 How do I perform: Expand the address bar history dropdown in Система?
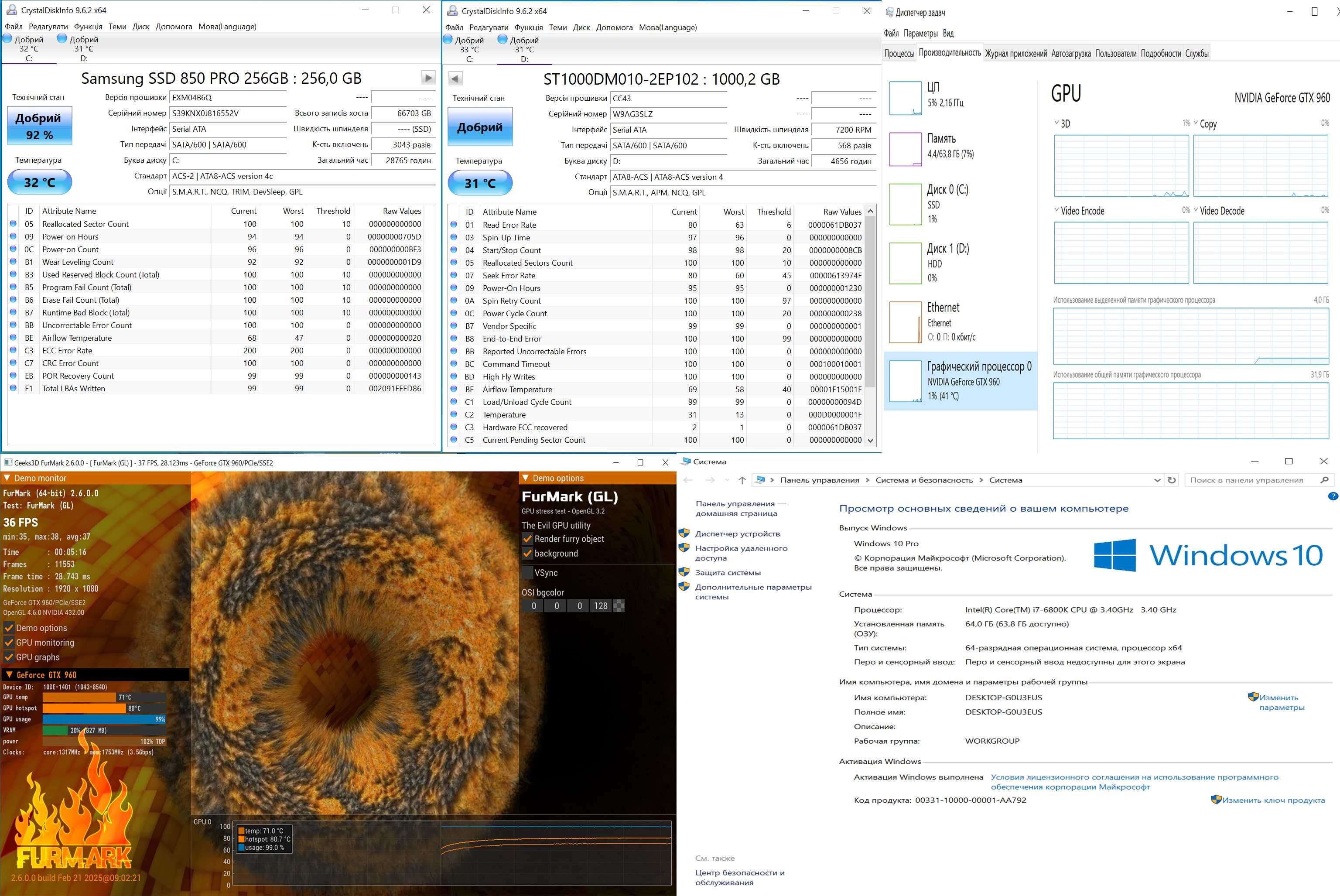coord(1157,480)
